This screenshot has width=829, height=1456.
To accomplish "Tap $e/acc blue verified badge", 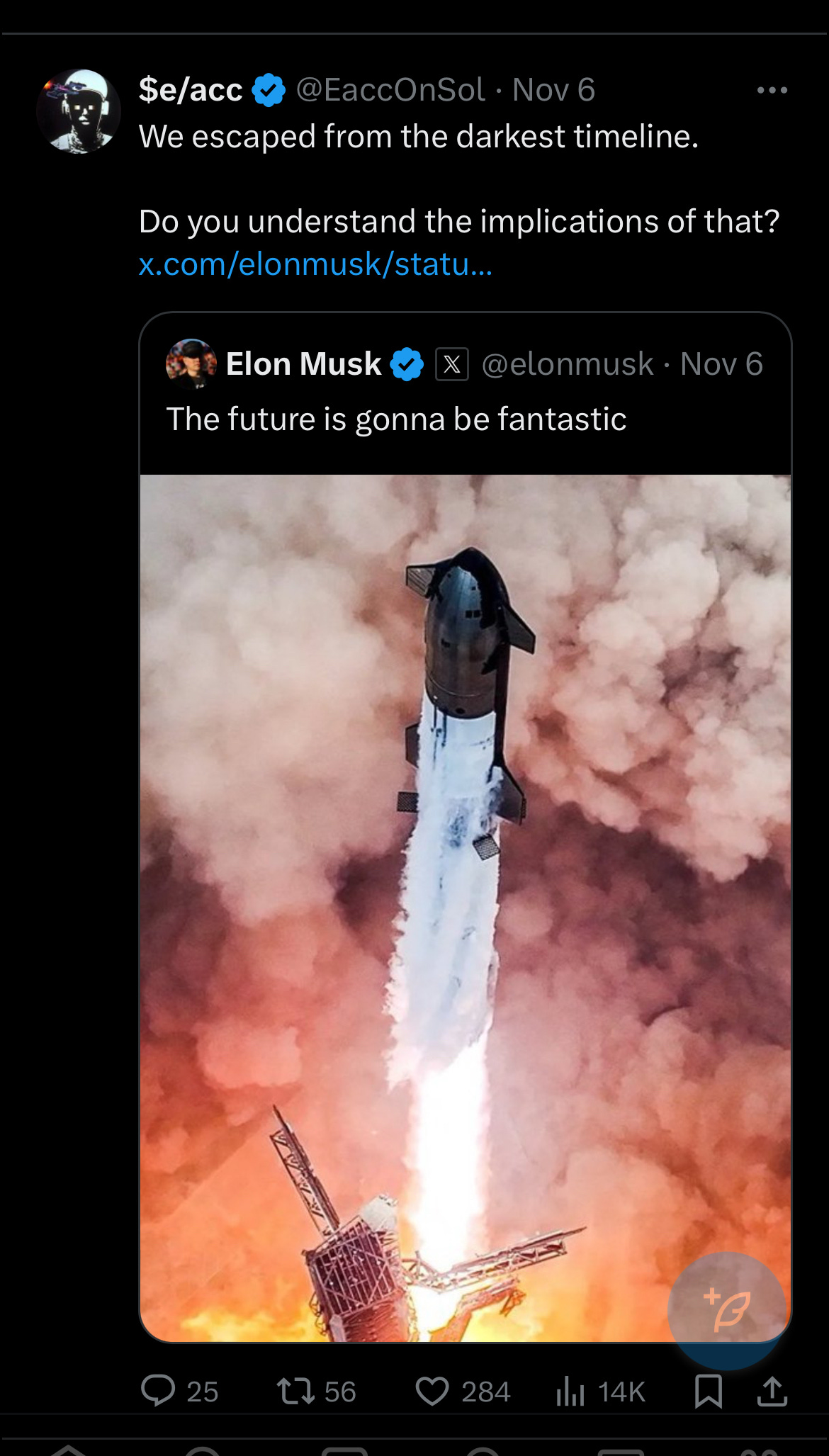I will point(269,90).
